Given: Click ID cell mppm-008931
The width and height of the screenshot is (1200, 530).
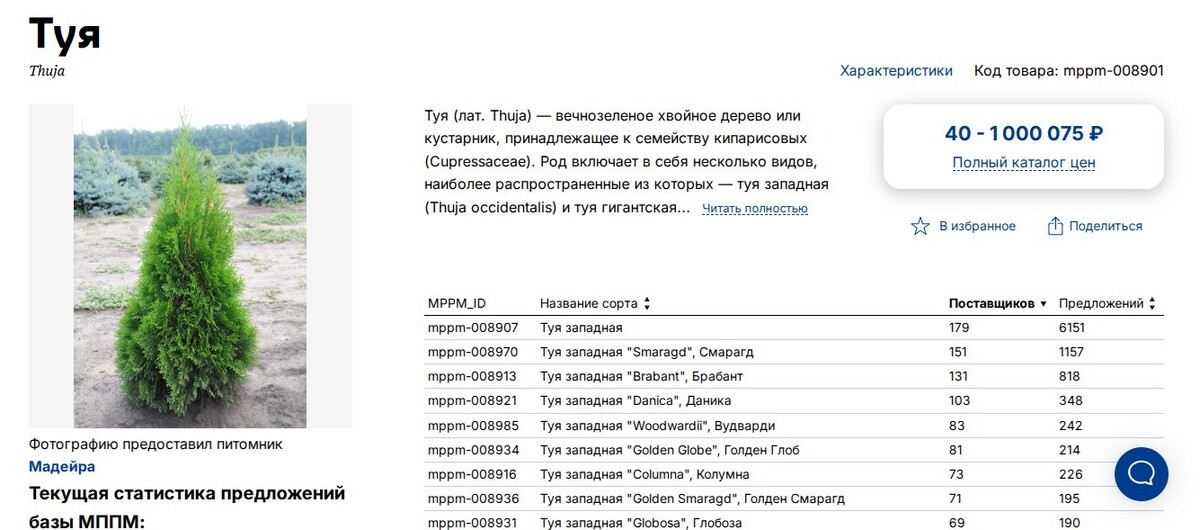Looking at the screenshot, I should pos(473,523).
